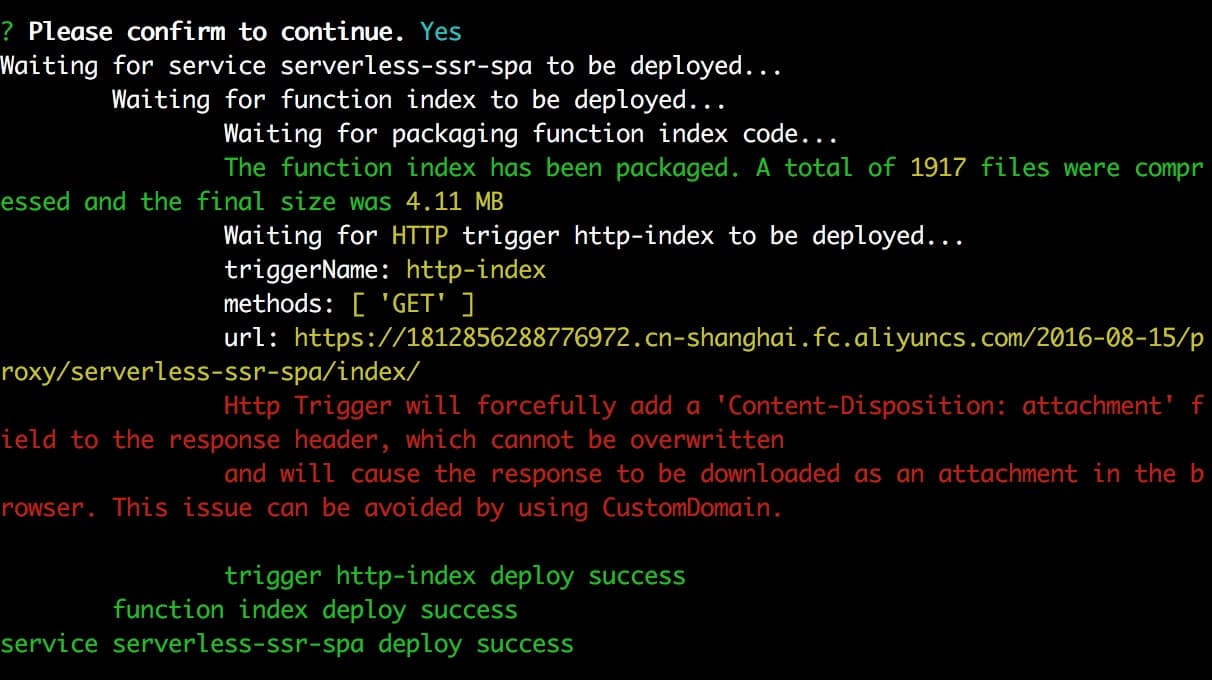Click the '4.11 MB' final size text
This screenshot has width=1212, height=680.
pyautogui.click(x=454, y=201)
